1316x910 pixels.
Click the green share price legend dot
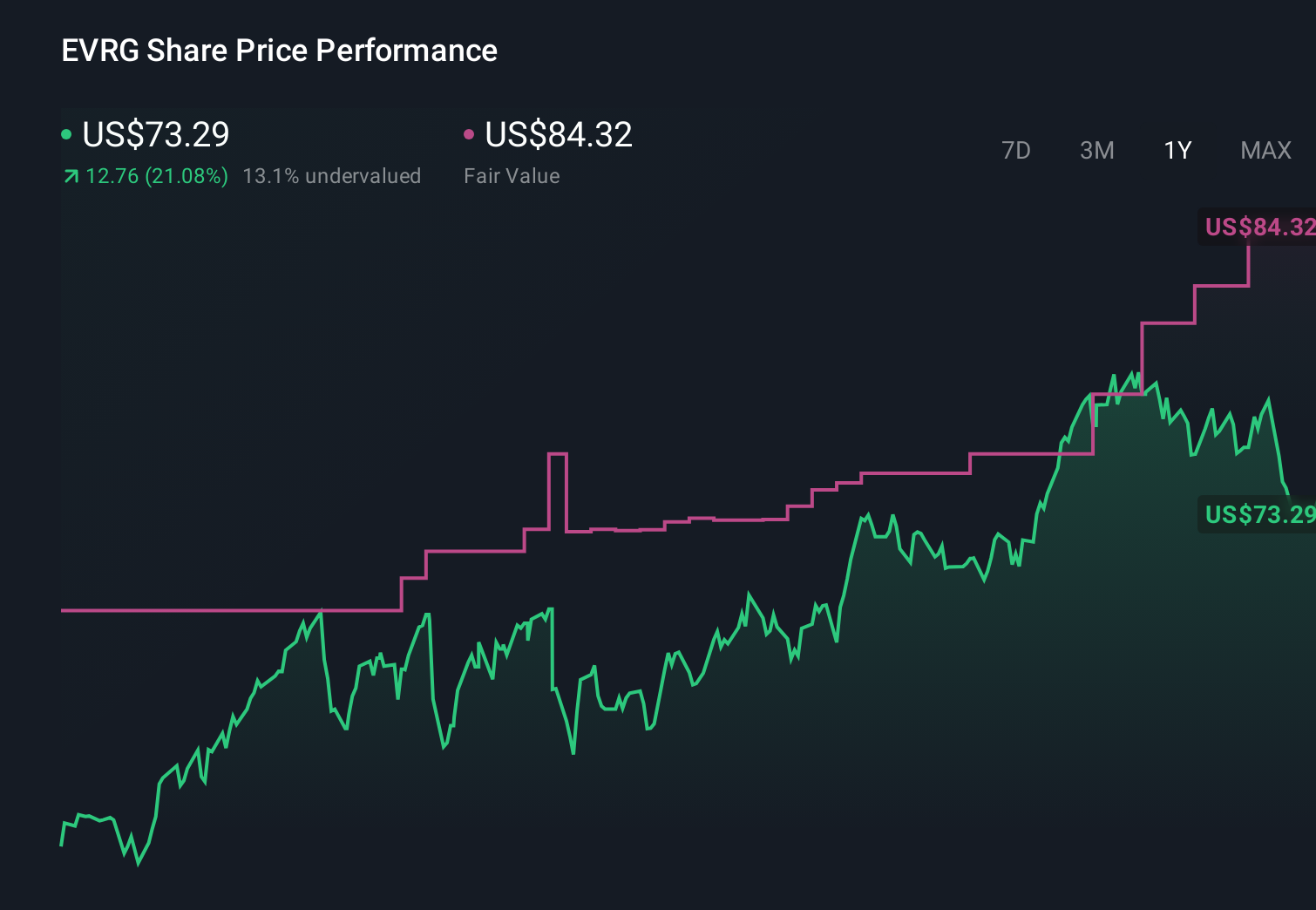[66, 133]
